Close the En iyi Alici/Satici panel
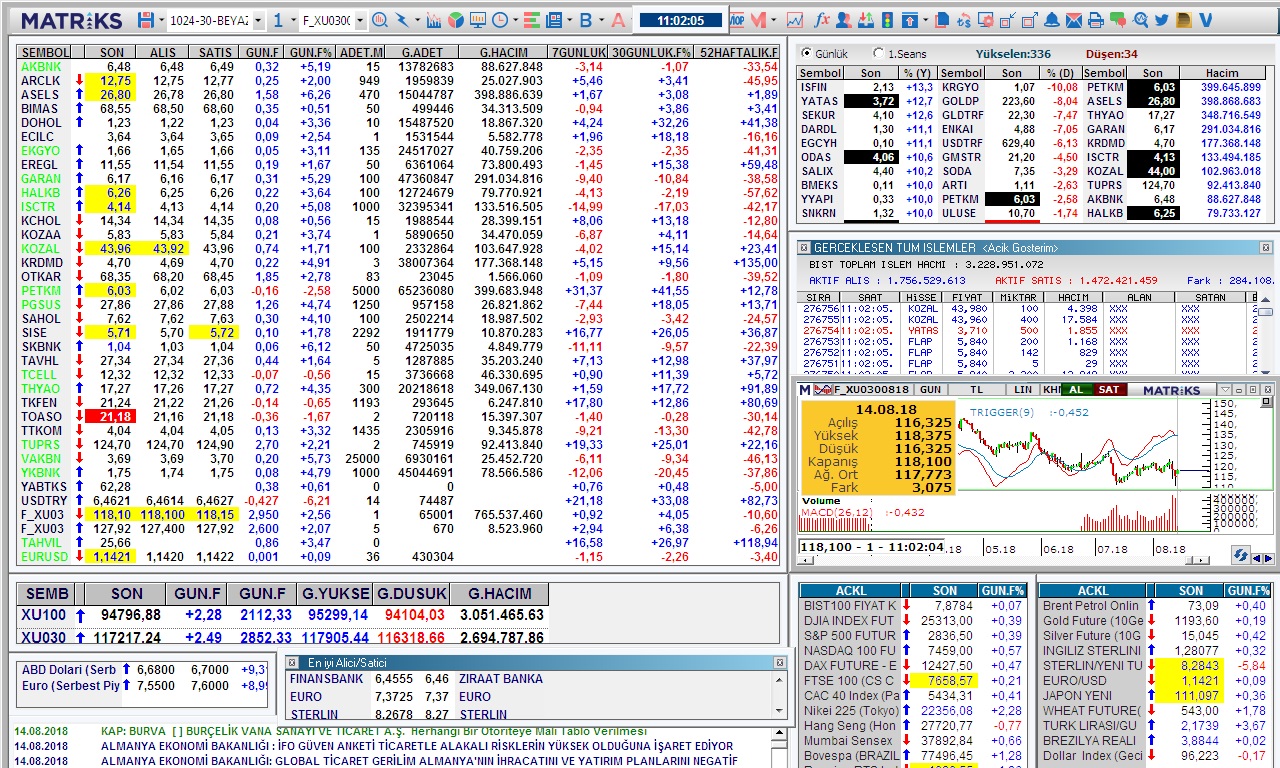The width and height of the screenshot is (1280, 768). click(x=780, y=662)
